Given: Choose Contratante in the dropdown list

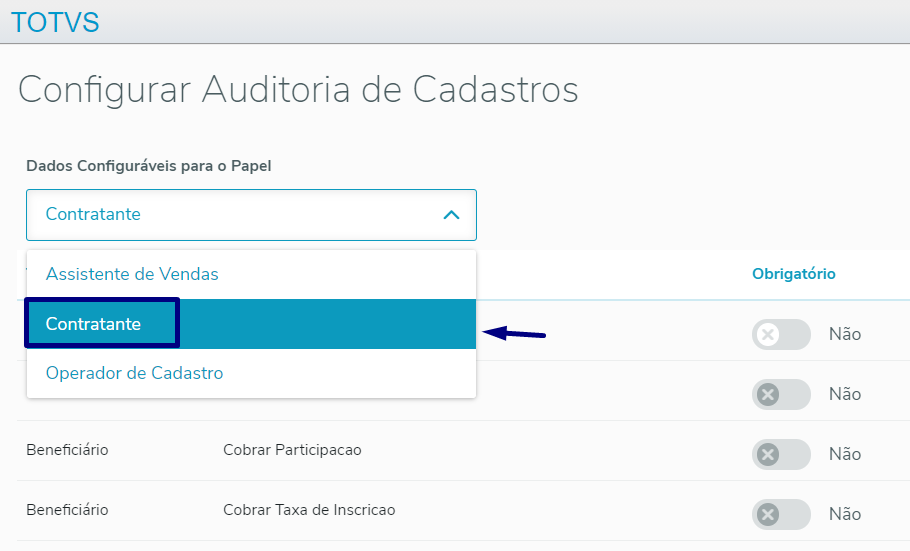Looking at the screenshot, I should 251,324.
